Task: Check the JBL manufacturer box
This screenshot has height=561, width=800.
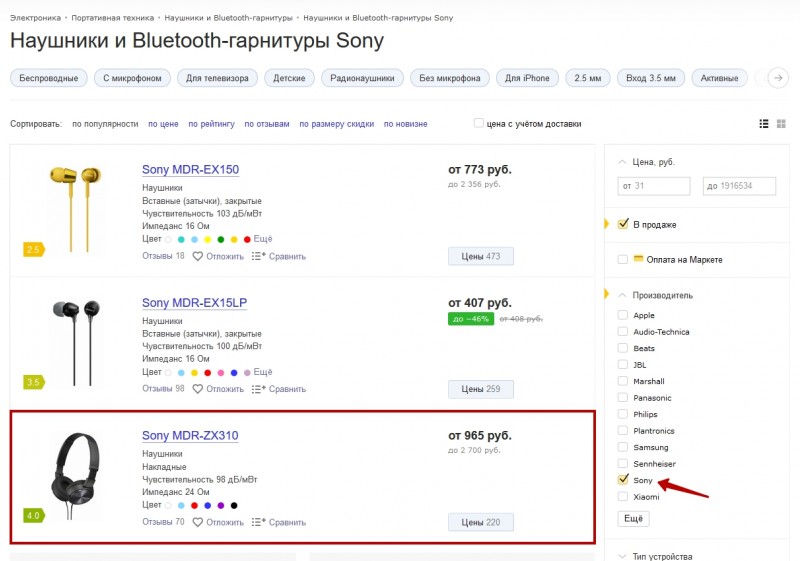Action: (x=622, y=364)
